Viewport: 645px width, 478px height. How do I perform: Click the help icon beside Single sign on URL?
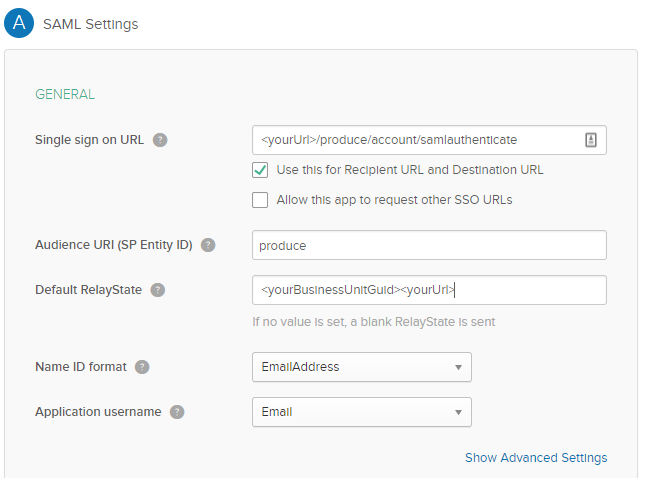point(160,140)
